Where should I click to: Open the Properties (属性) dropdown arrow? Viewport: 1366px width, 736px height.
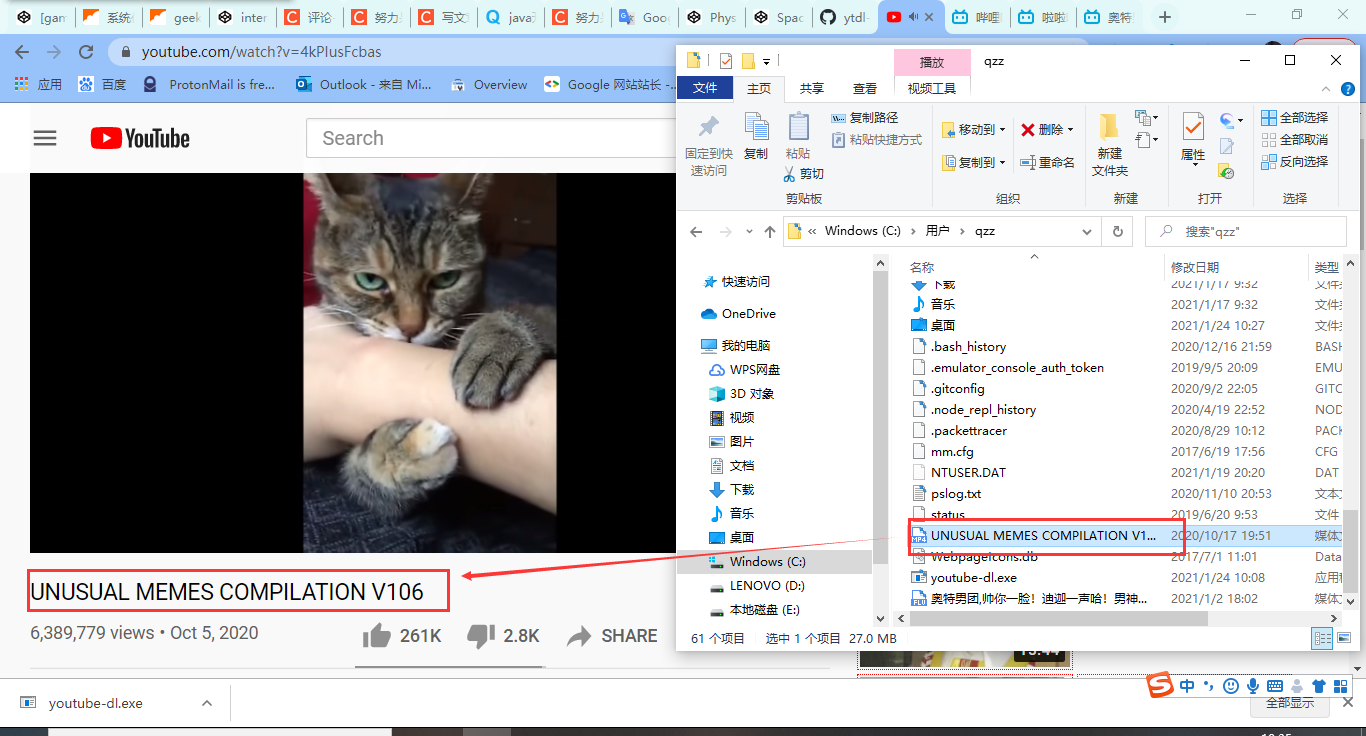coord(1193,167)
